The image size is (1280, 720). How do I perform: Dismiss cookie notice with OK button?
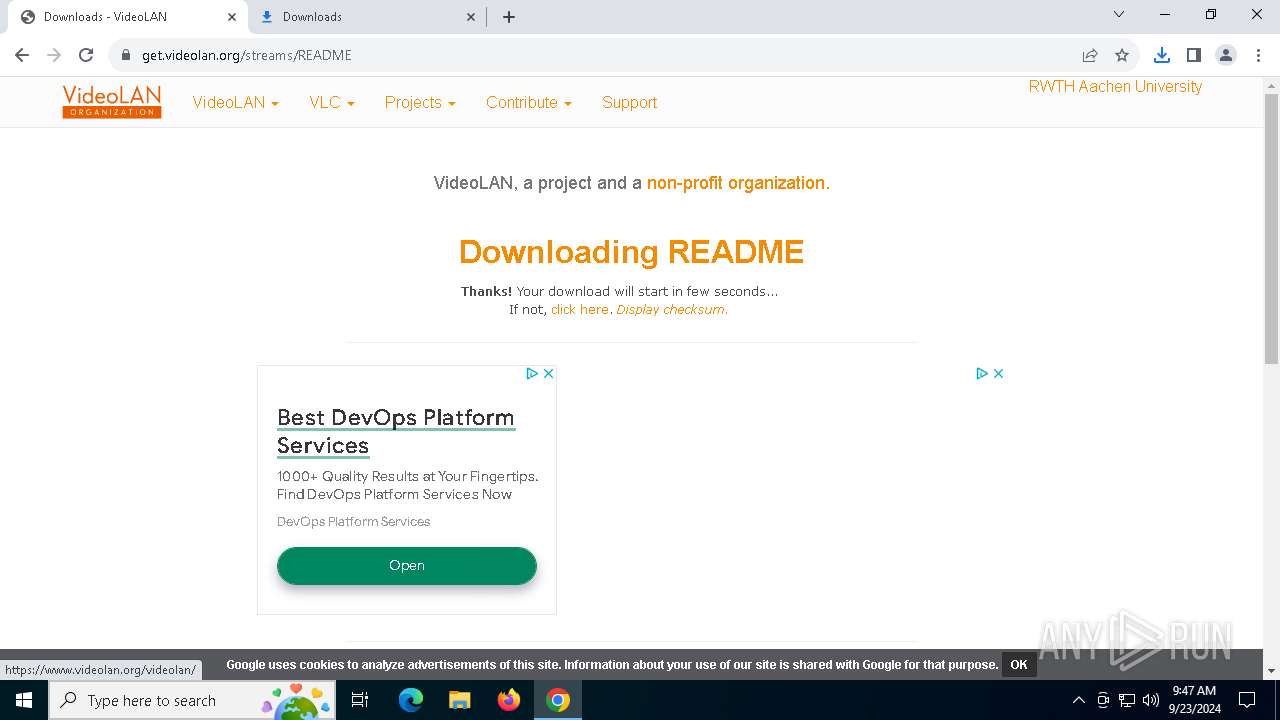1019,665
